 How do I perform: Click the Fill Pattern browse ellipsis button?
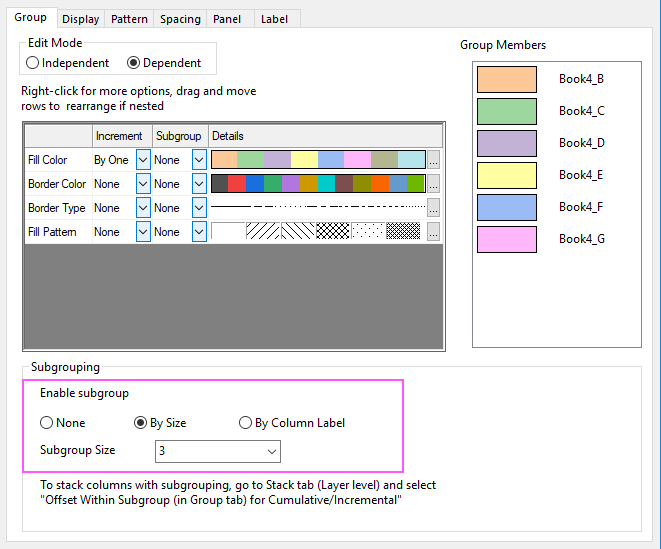433,232
